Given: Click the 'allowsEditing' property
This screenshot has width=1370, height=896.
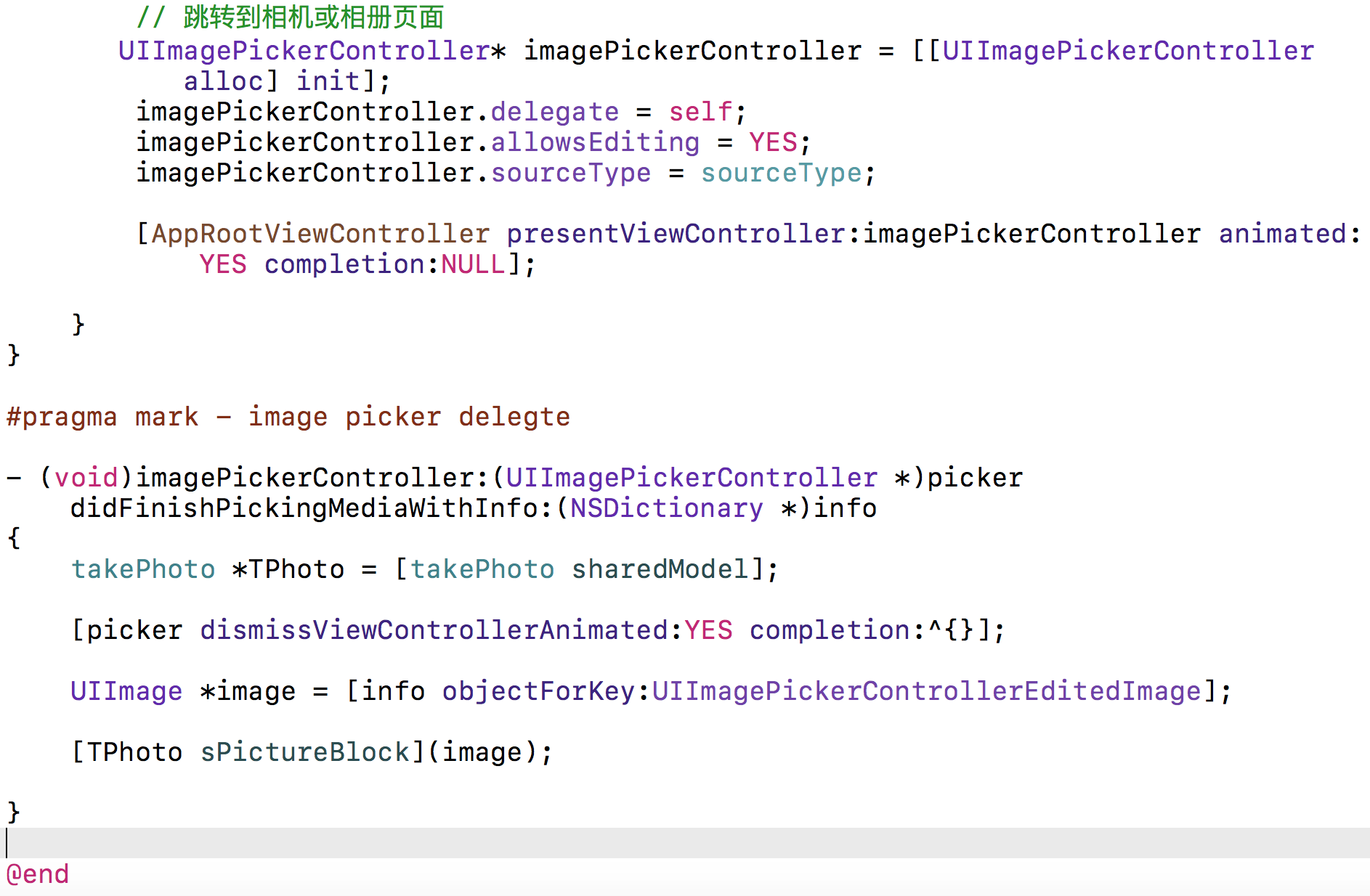Looking at the screenshot, I should (x=596, y=142).
